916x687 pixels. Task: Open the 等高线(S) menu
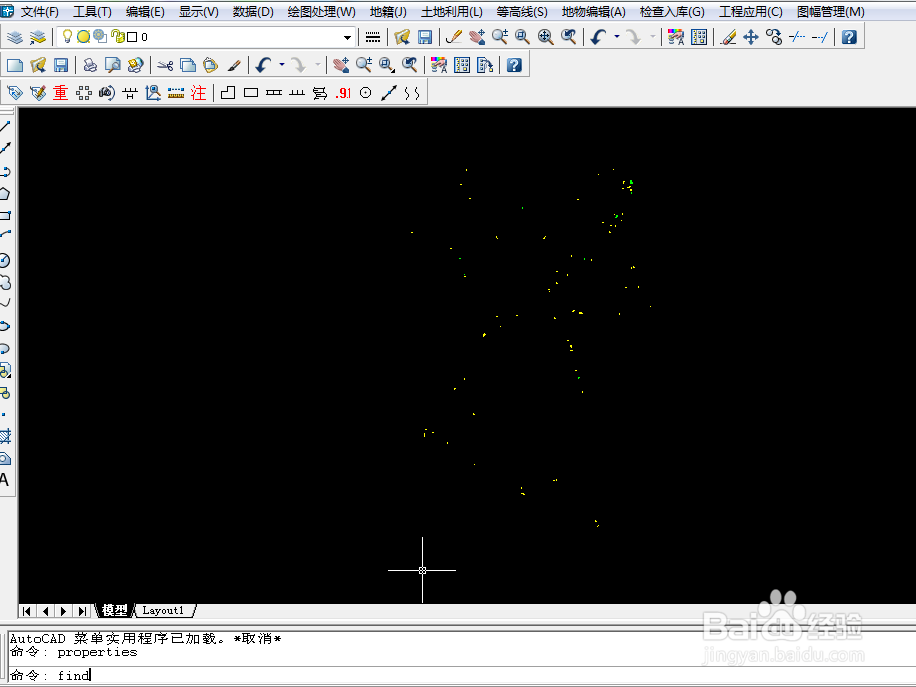[522, 12]
